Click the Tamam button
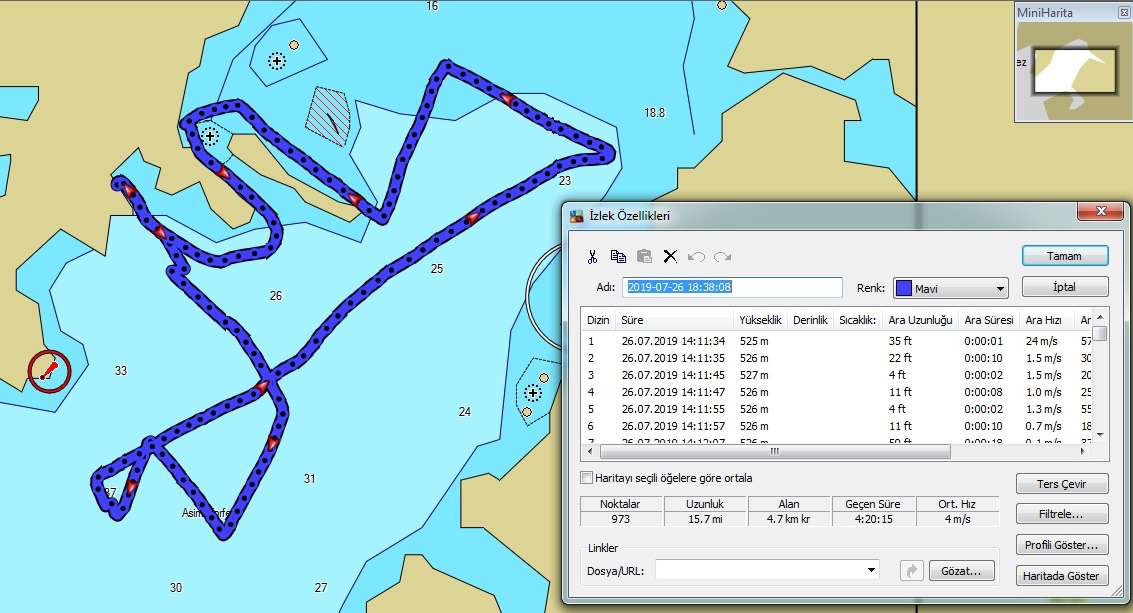 (1064, 256)
